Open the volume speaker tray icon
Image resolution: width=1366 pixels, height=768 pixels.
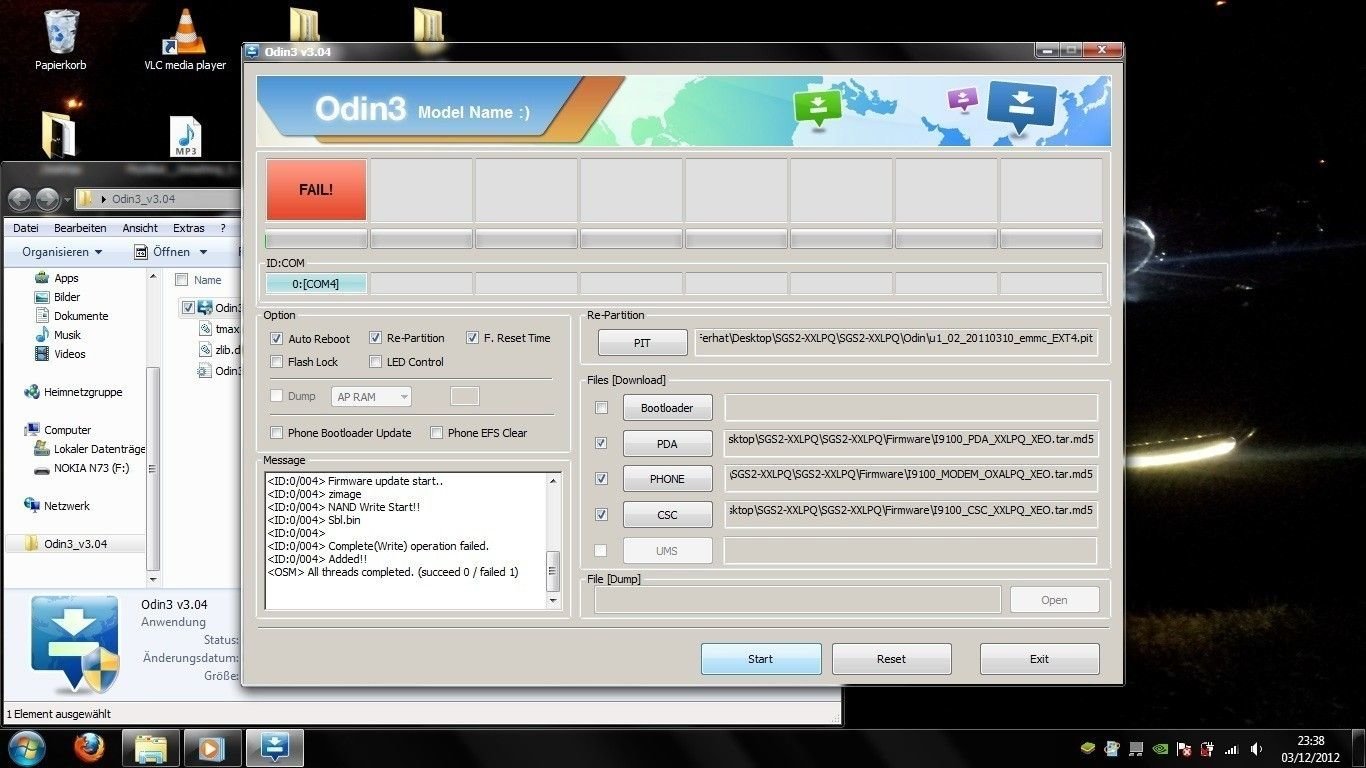click(1257, 749)
